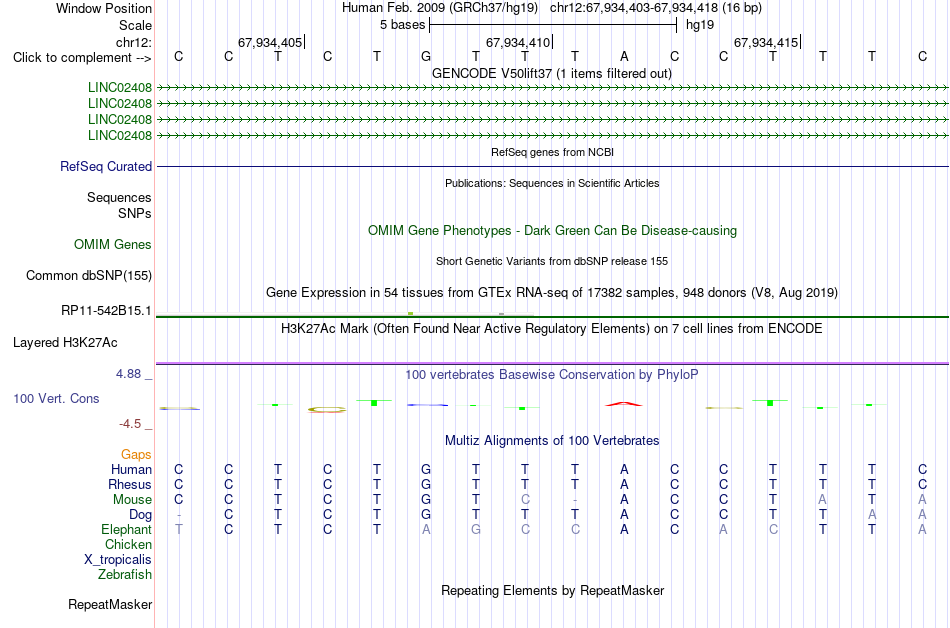
Task: Click the 100 Vert. Cons track label
Action: pos(56,398)
